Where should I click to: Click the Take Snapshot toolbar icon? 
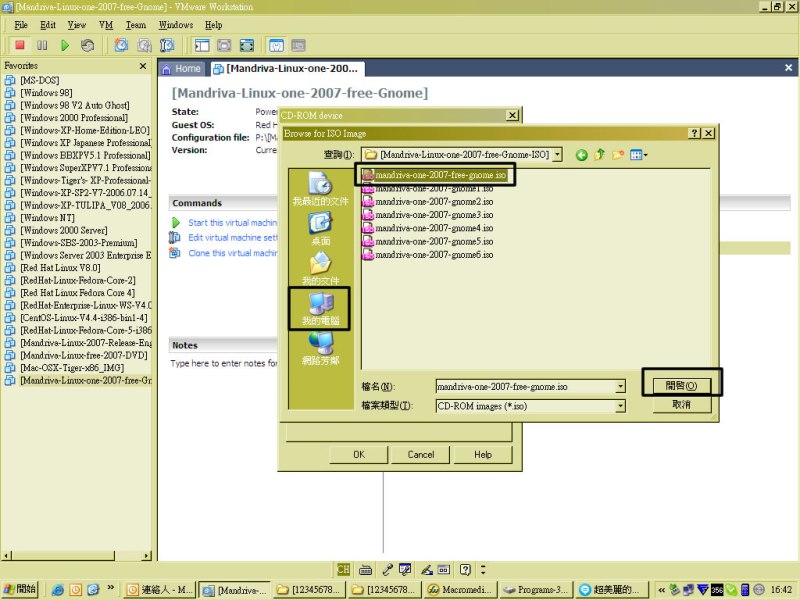point(121,45)
